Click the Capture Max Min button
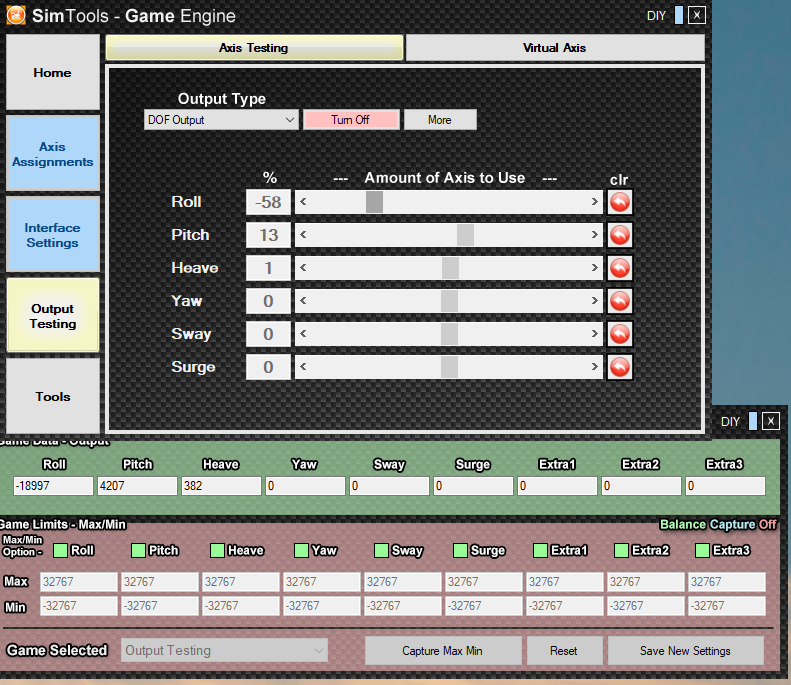Viewport: 791px width, 685px height. 443,651
